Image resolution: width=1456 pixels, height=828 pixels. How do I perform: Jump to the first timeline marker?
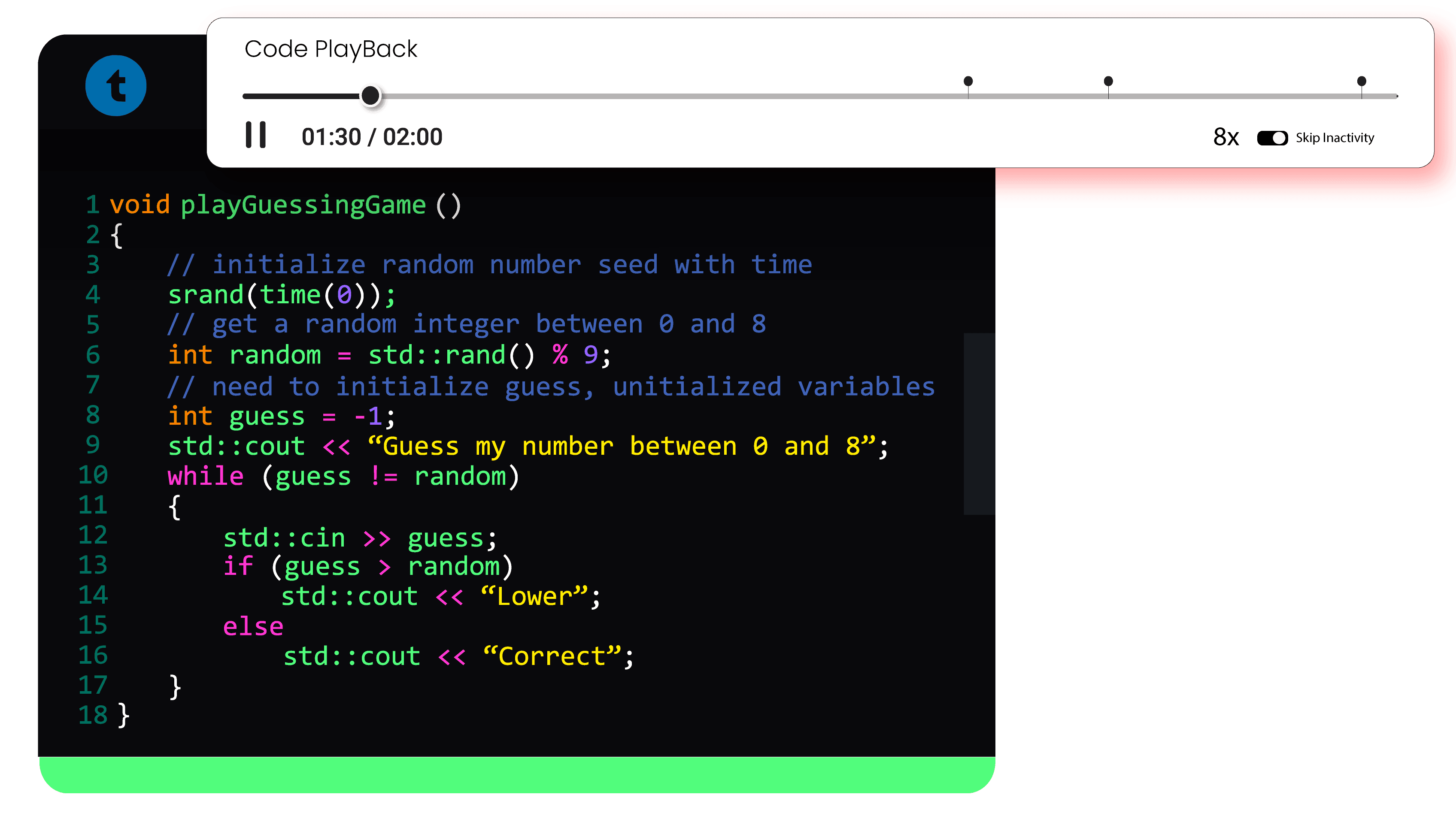point(968,82)
